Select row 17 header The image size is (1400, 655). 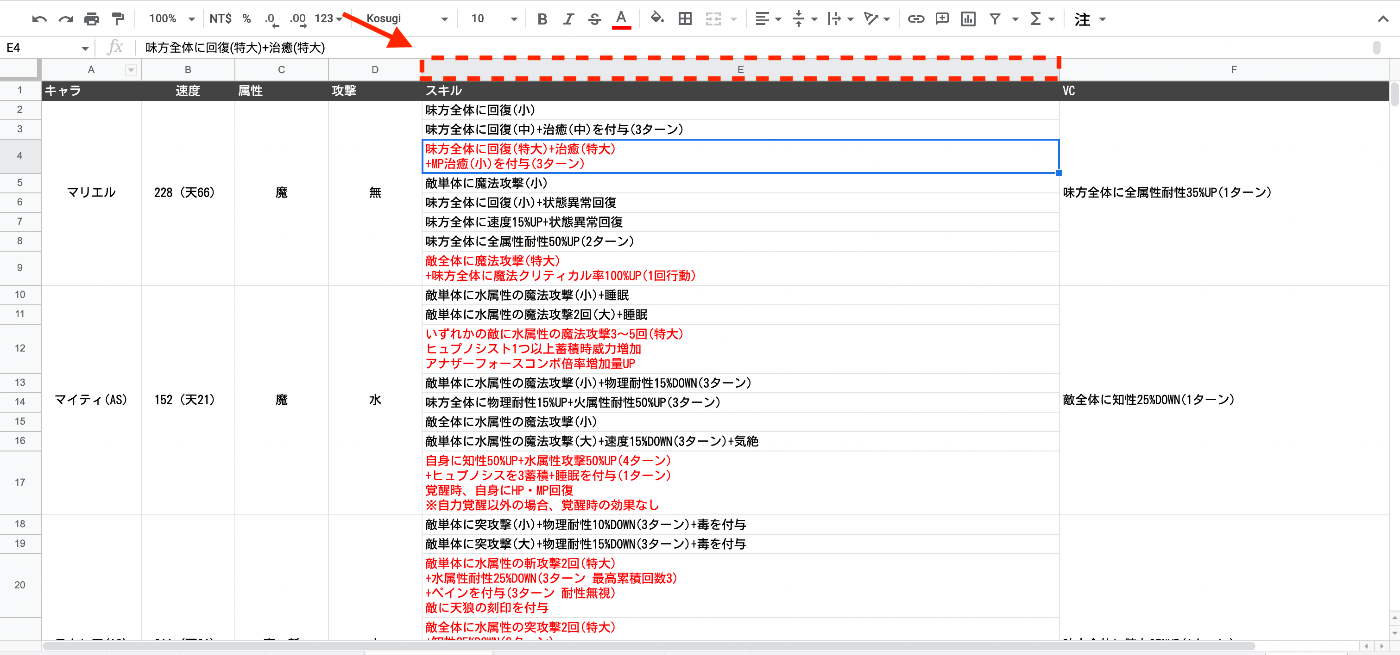tap(20, 483)
